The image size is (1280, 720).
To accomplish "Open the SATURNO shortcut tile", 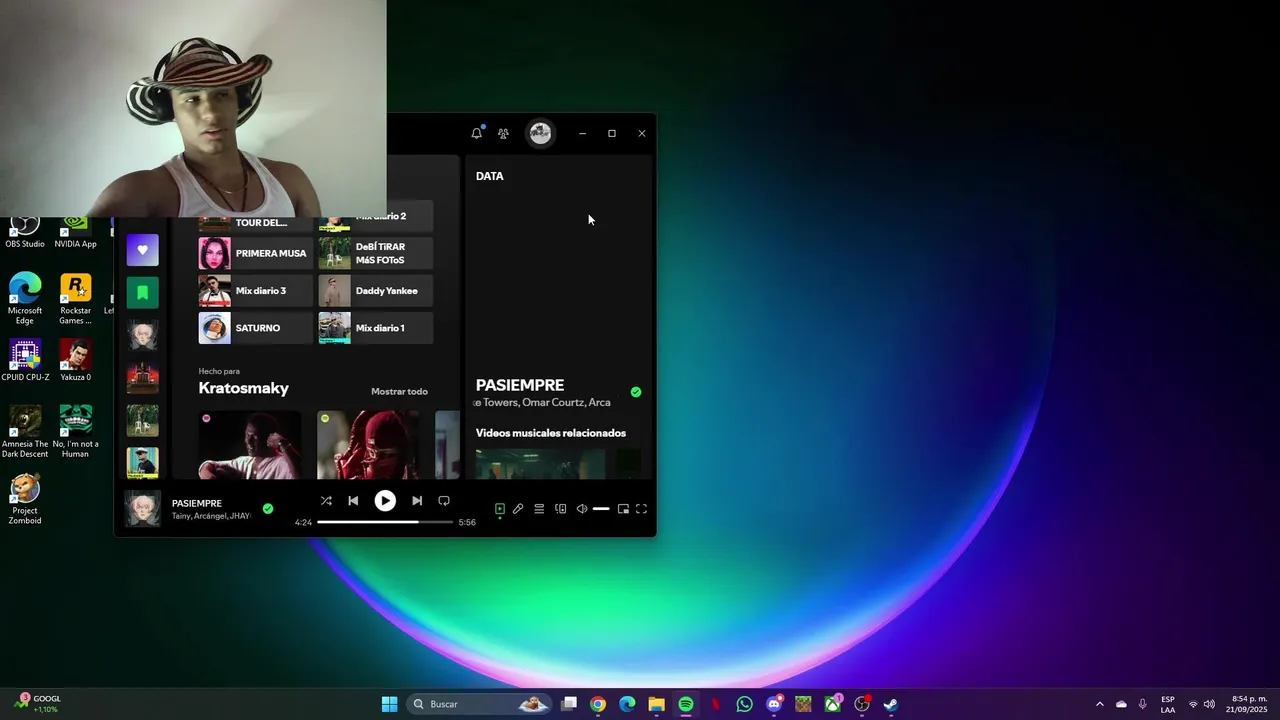I will pyautogui.click(x=255, y=328).
